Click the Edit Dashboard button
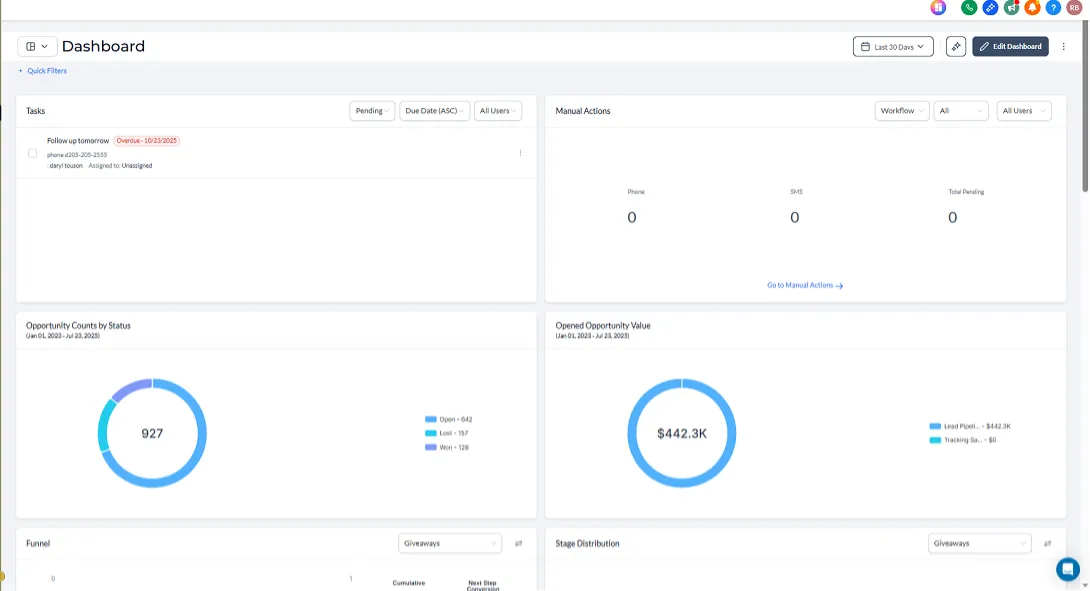 coord(1010,47)
